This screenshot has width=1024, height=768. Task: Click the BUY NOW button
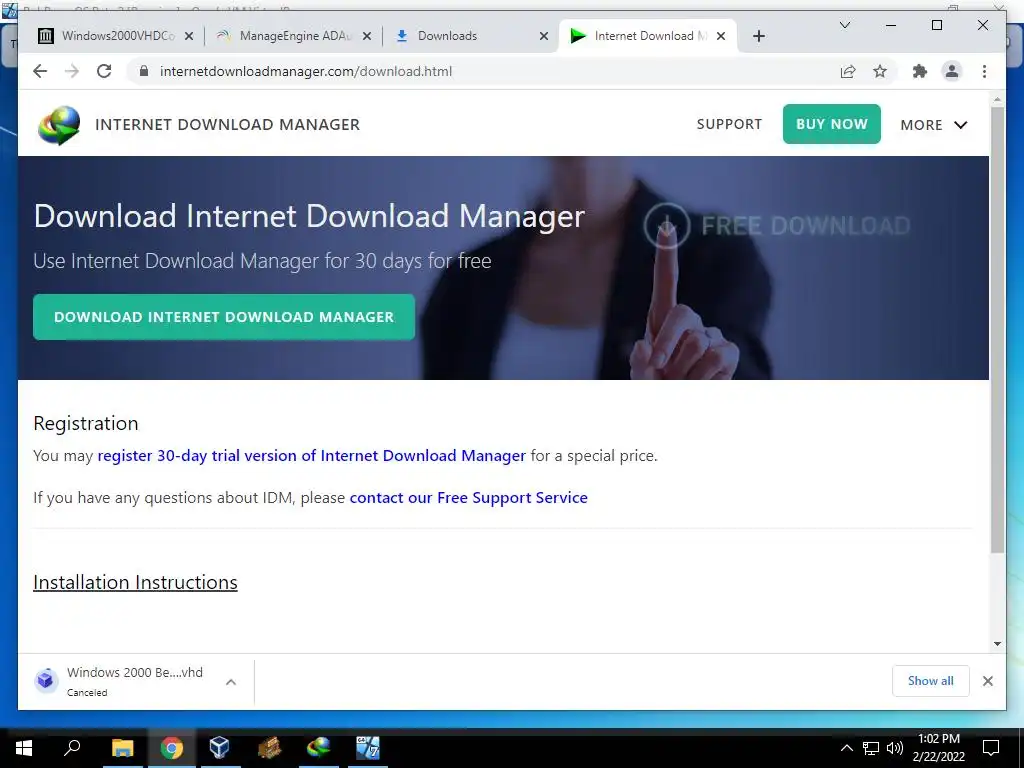(x=831, y=124)
